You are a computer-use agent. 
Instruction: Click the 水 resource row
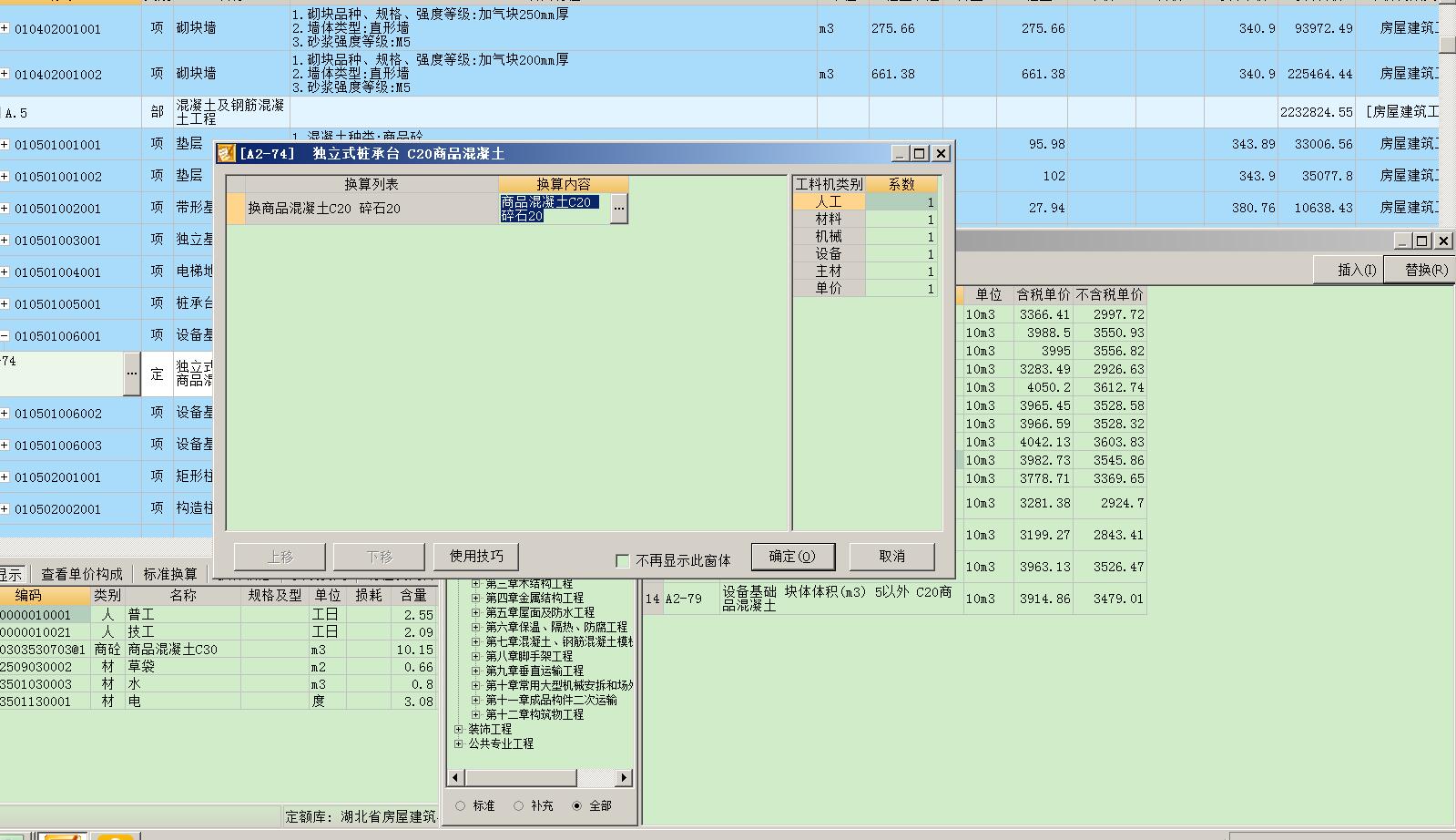(219, 684)
